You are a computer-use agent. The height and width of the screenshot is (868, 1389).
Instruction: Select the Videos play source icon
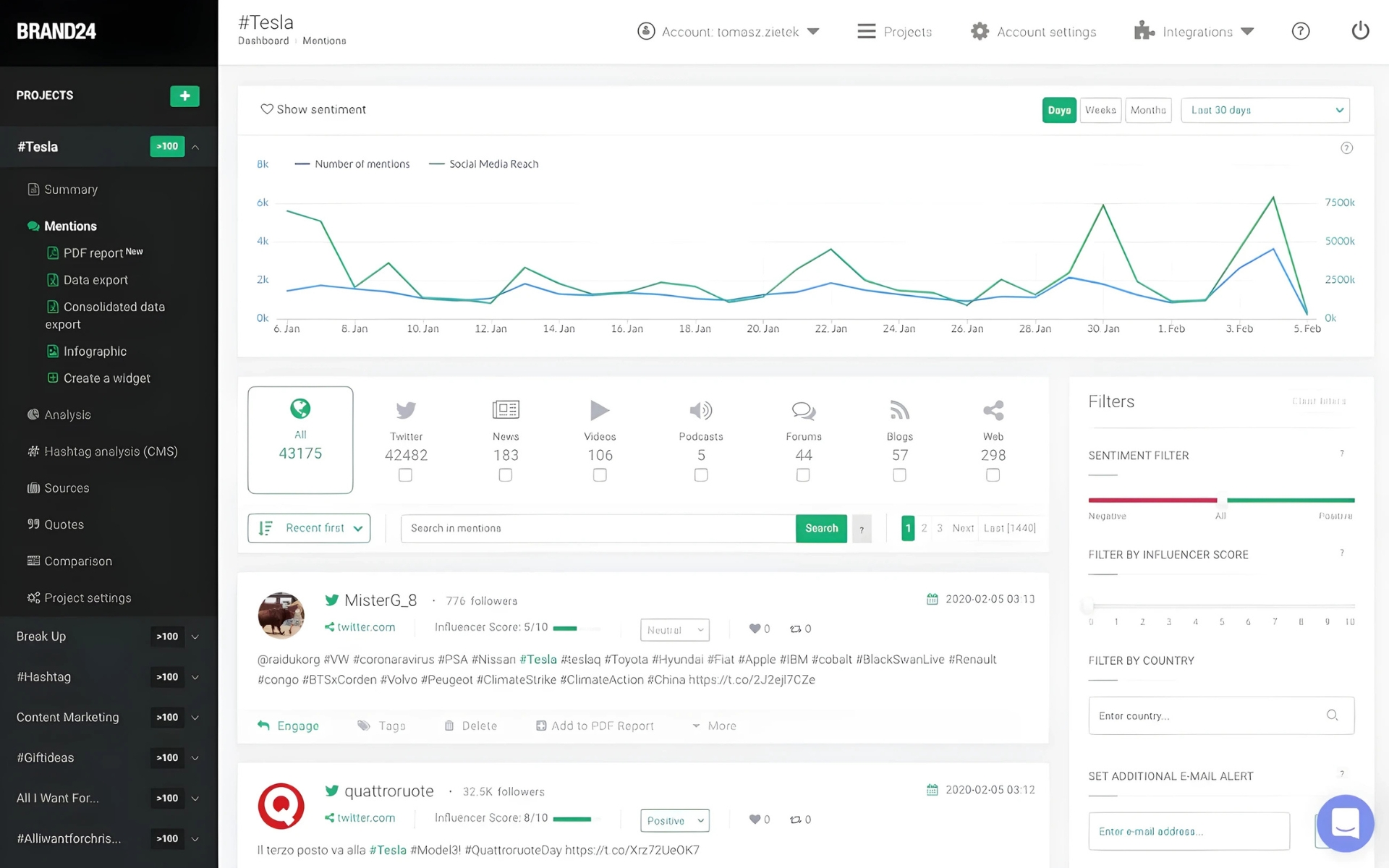[x=600, y=410]
